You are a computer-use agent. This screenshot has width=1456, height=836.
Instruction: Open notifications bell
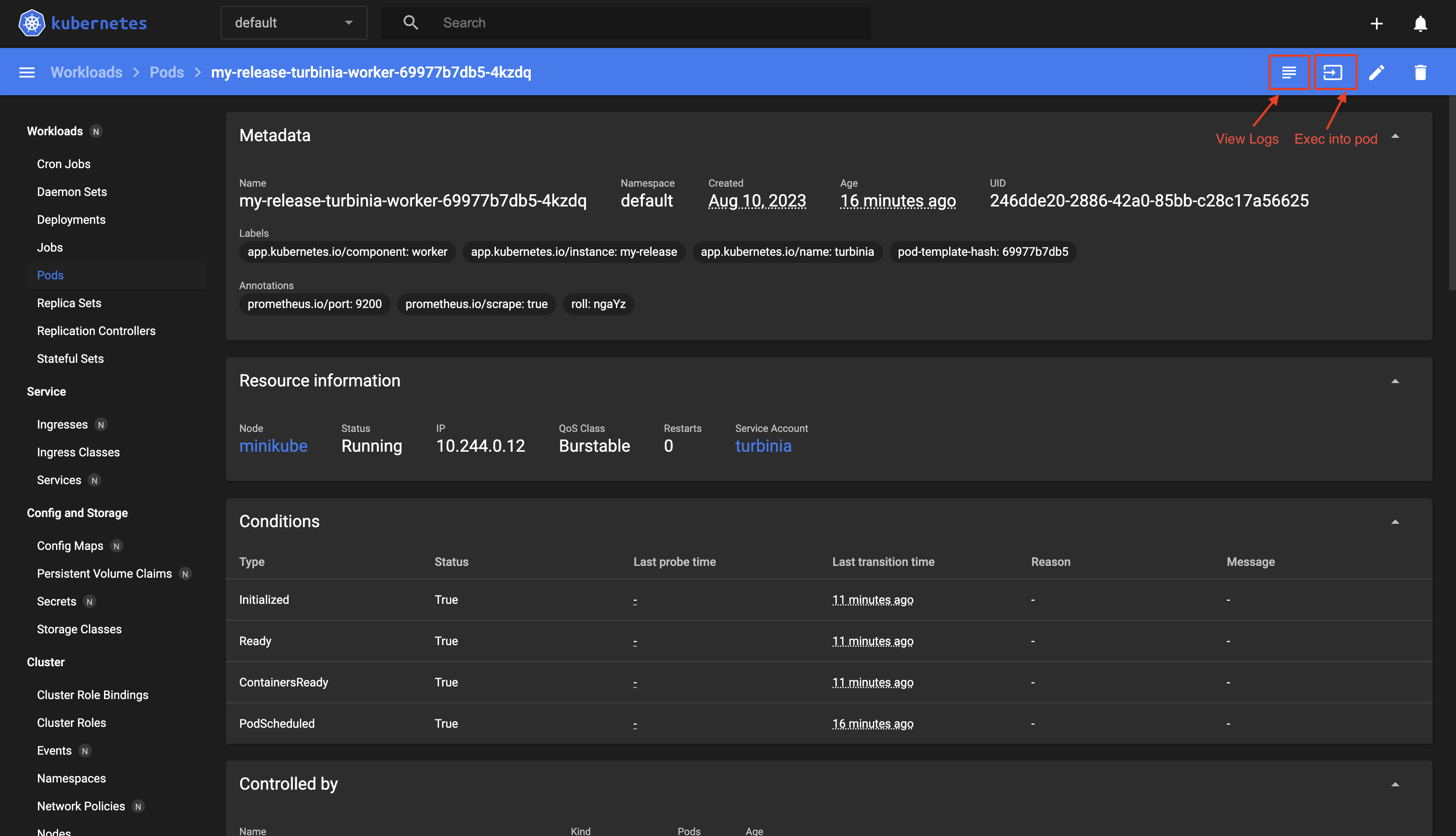tap(1420, 24)
